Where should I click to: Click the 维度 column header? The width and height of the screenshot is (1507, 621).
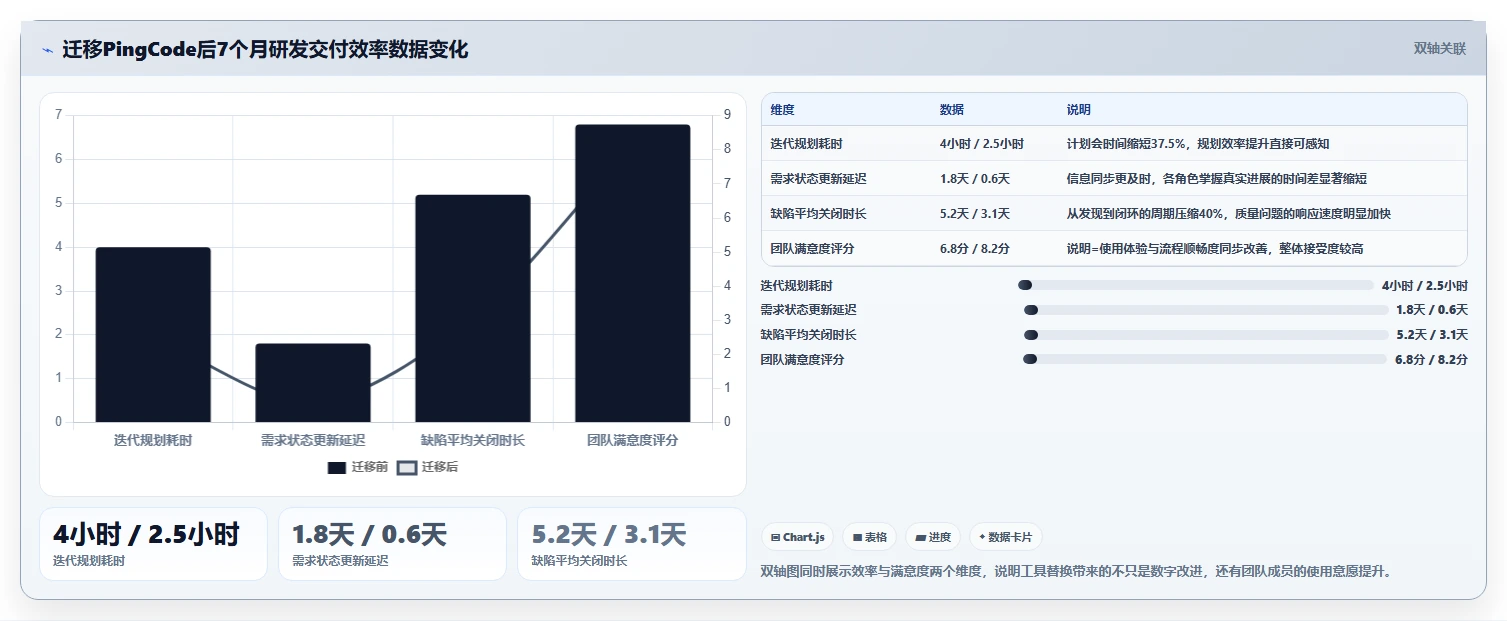[x=783, y=110]
